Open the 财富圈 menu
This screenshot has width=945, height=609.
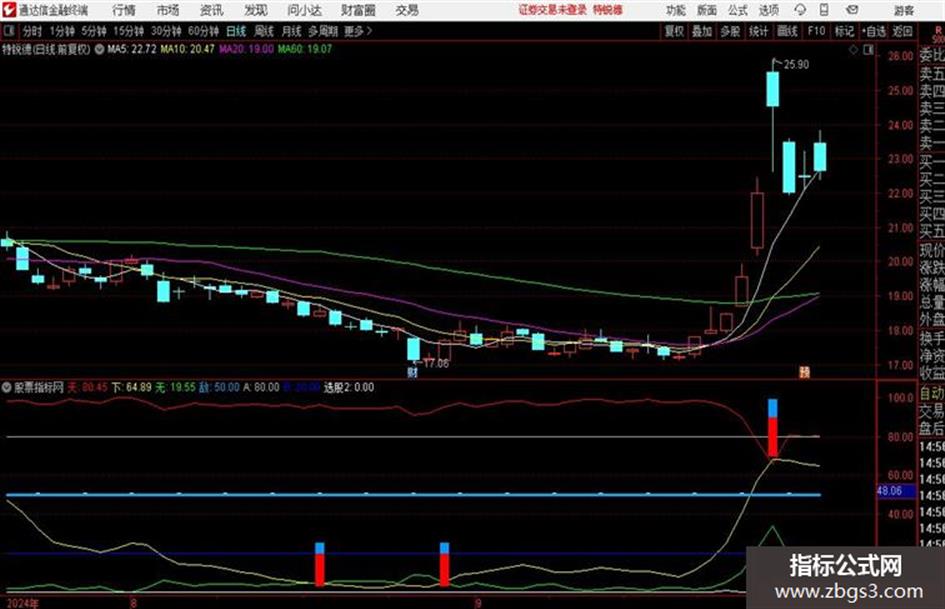point(358,10)
